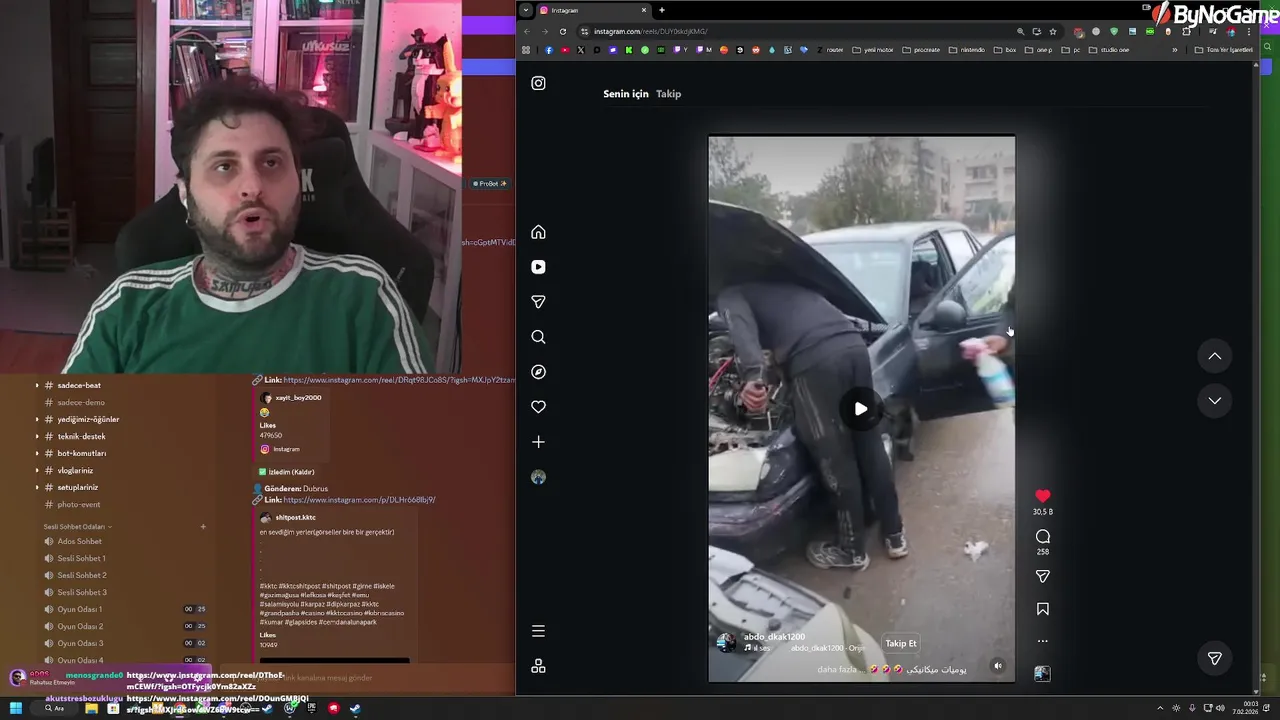Go to the next reel with down arrow

click(x=1214, y=400)
